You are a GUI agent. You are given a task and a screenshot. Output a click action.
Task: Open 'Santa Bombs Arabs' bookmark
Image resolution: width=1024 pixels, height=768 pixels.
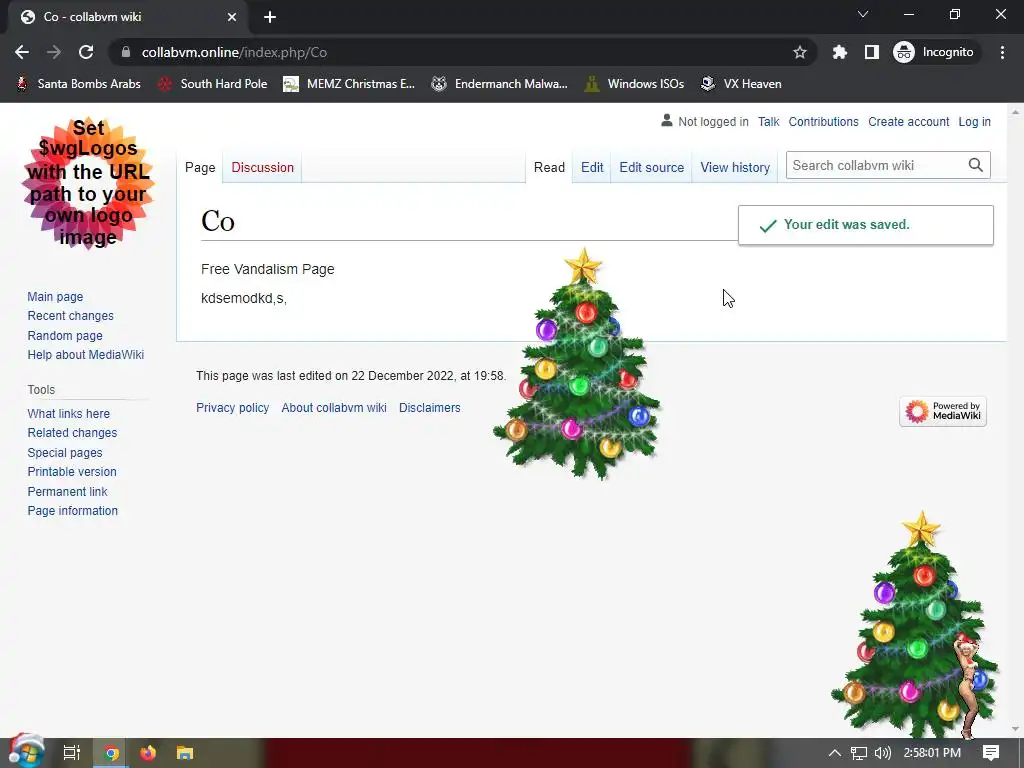[x=78, y=84]
